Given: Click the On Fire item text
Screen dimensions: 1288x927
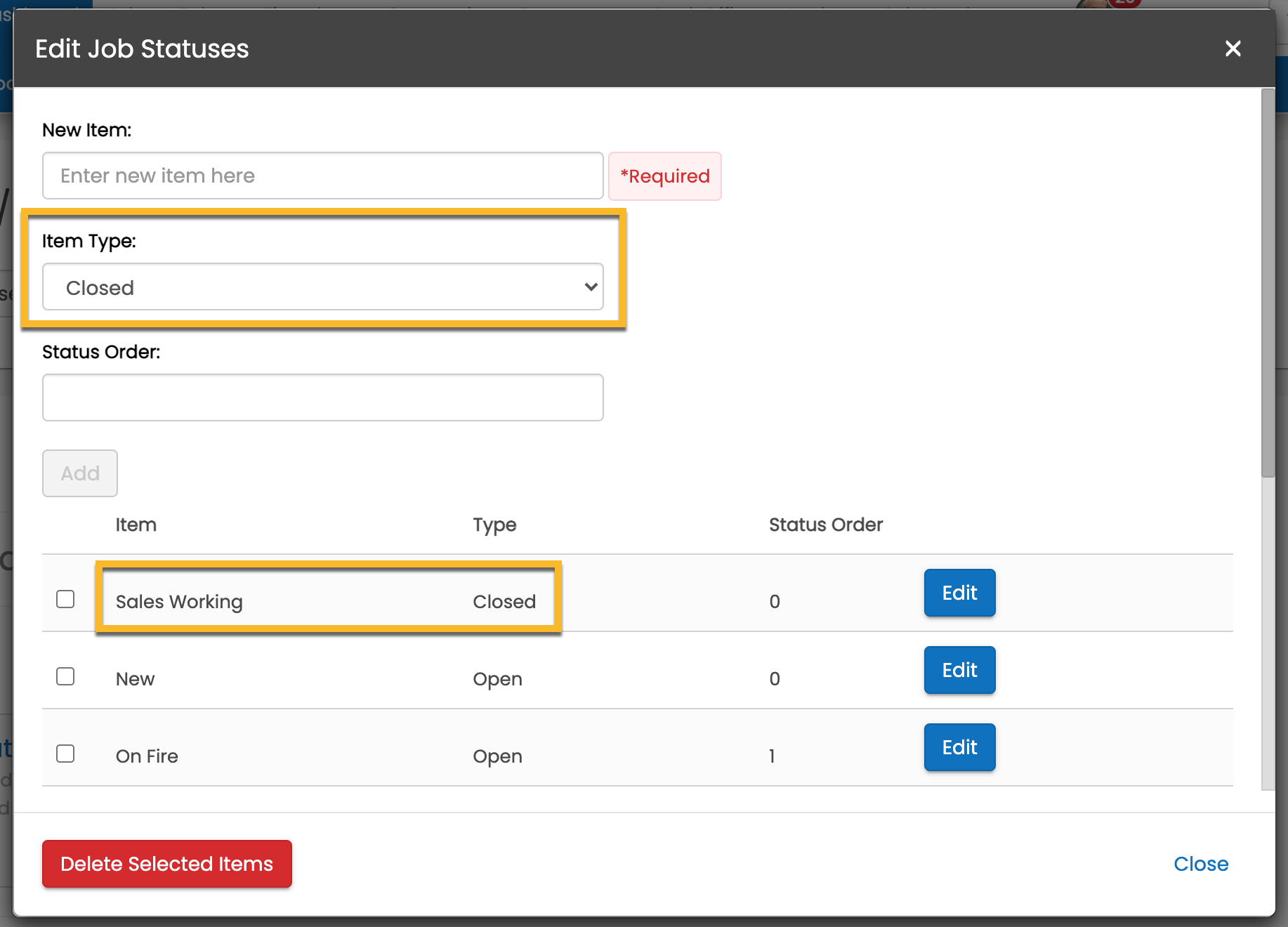Looking at the screenshot, I should [x=147, y=756].
